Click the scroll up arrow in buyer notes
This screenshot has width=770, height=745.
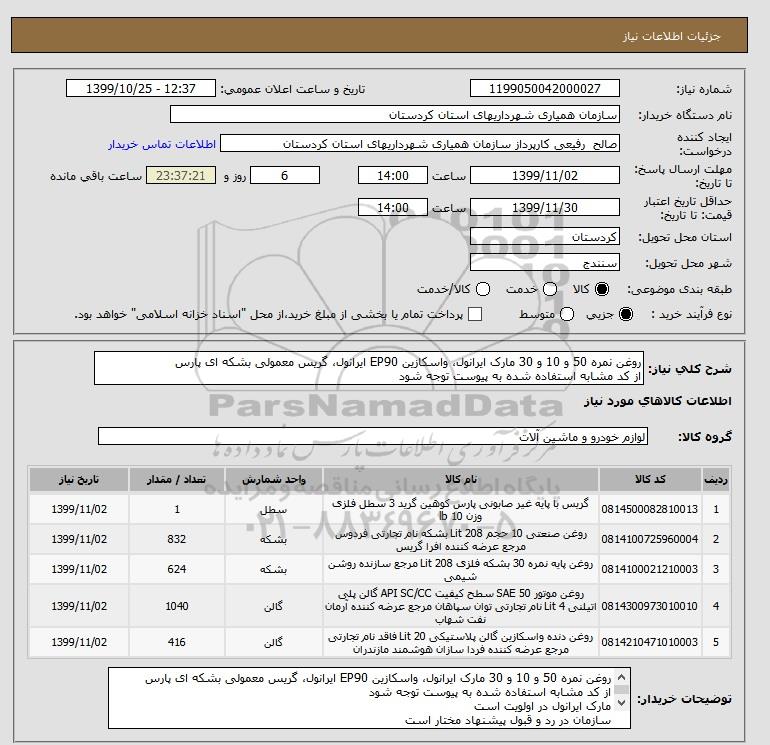coord(621,675)
